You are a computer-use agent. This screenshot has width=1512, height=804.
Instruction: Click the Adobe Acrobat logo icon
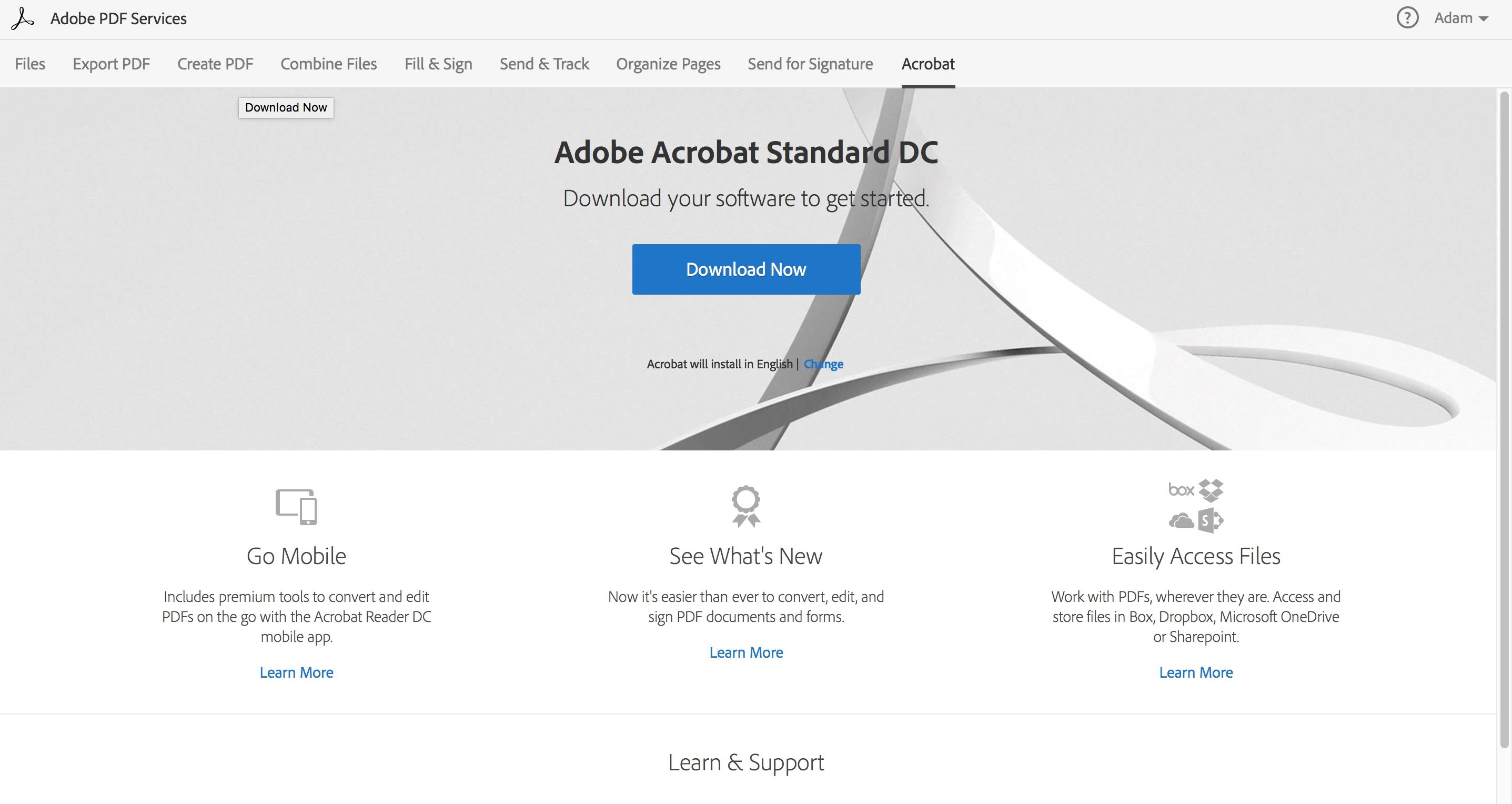point(22,18)
